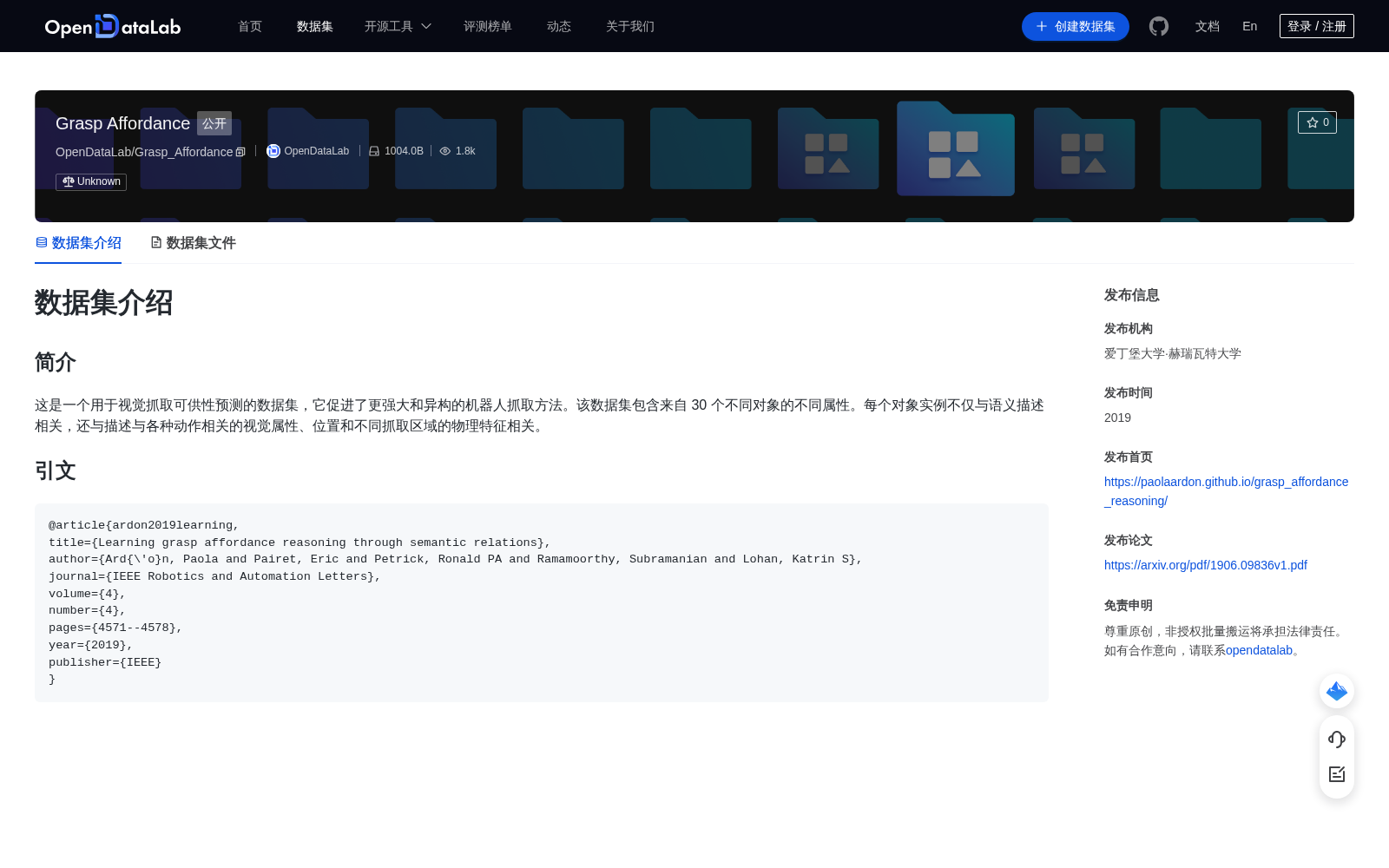1389x868 pixels.
Task: Click the 简介 section heading
Action: click(x=56, y=362)
